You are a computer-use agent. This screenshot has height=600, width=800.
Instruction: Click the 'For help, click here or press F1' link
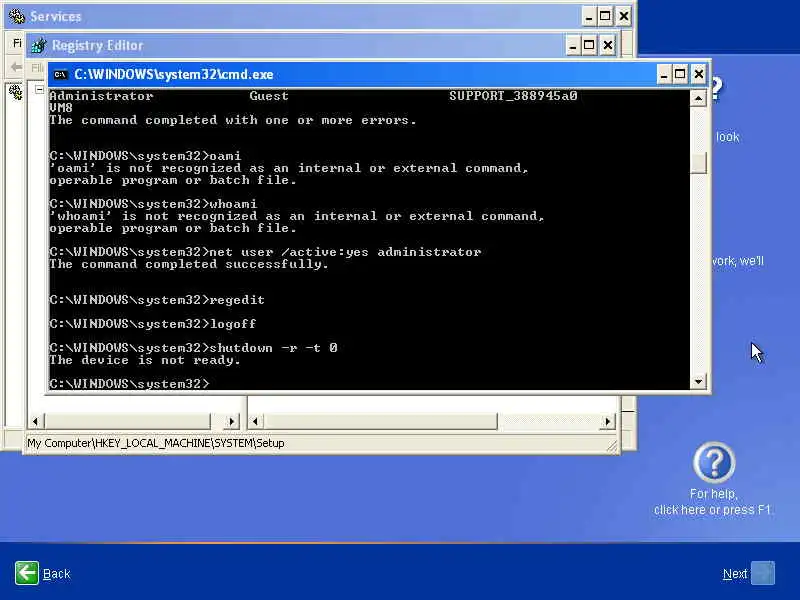click(x=713, y=502)
